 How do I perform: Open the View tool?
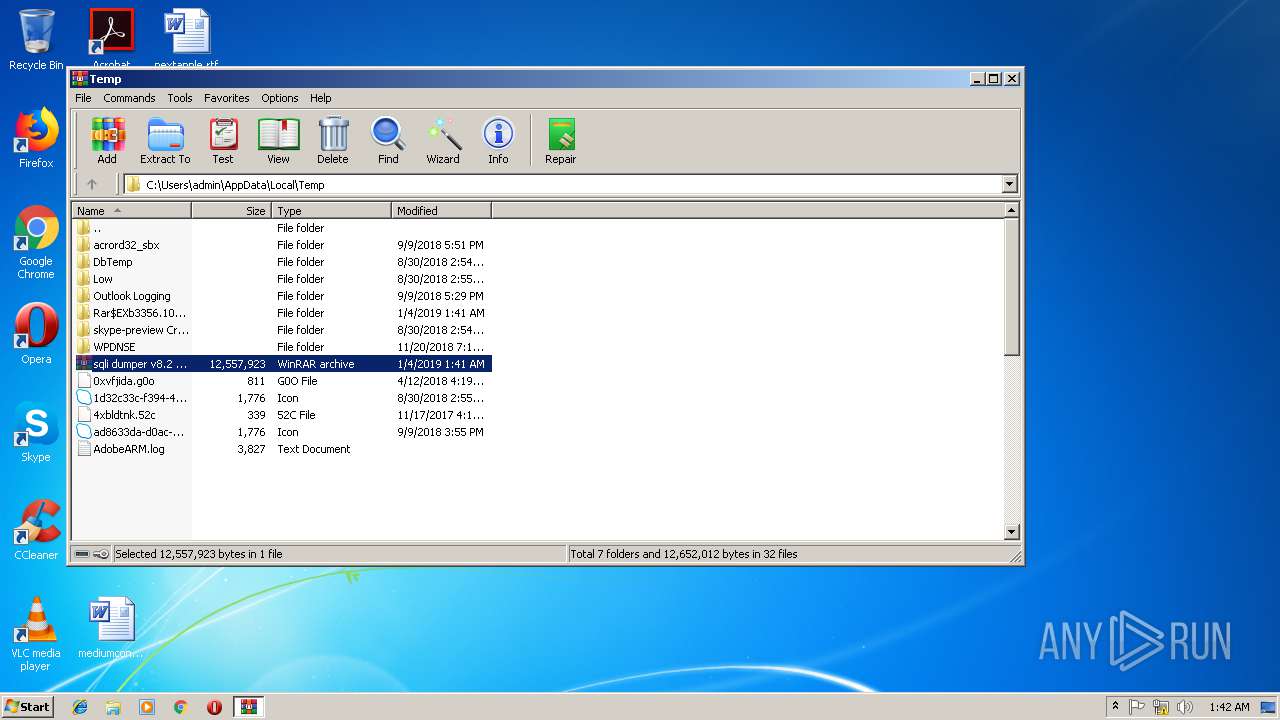(x=278, y=140)
